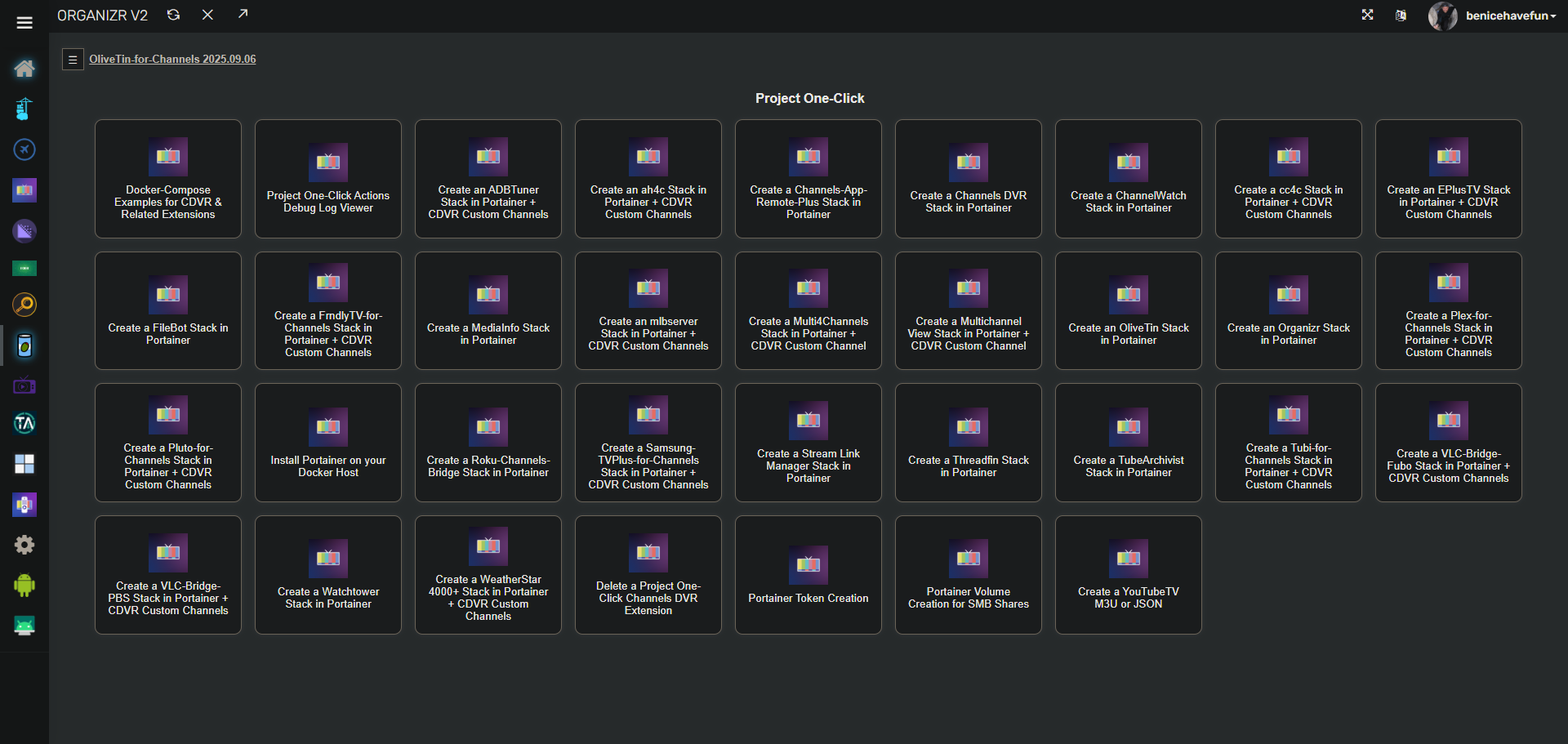Screen dimensions: 1568x744
Task: Click the Home icon in the sidebar
Action: click(24, 69)
